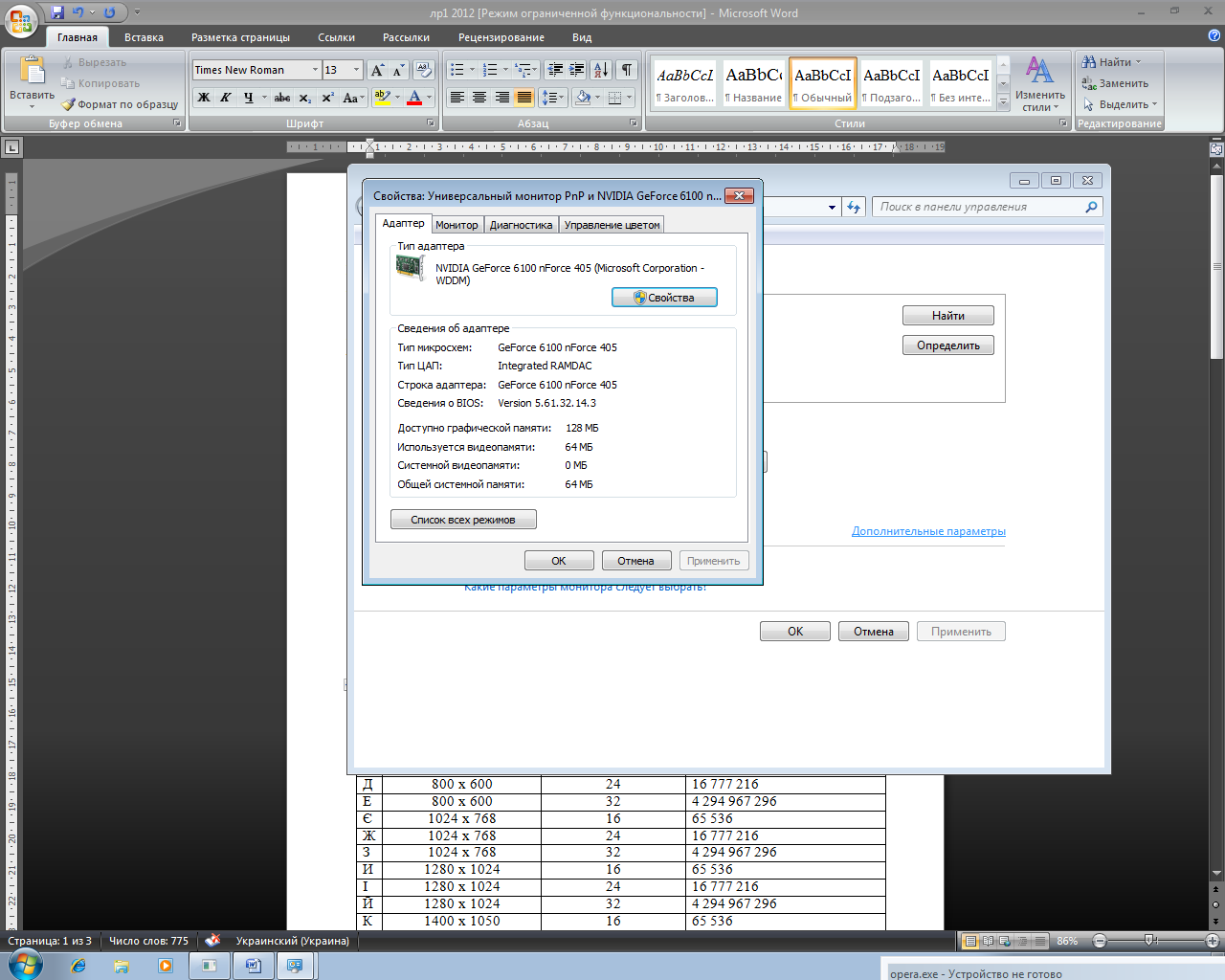Open the Ссылки ribbon tab

(336, 37)
